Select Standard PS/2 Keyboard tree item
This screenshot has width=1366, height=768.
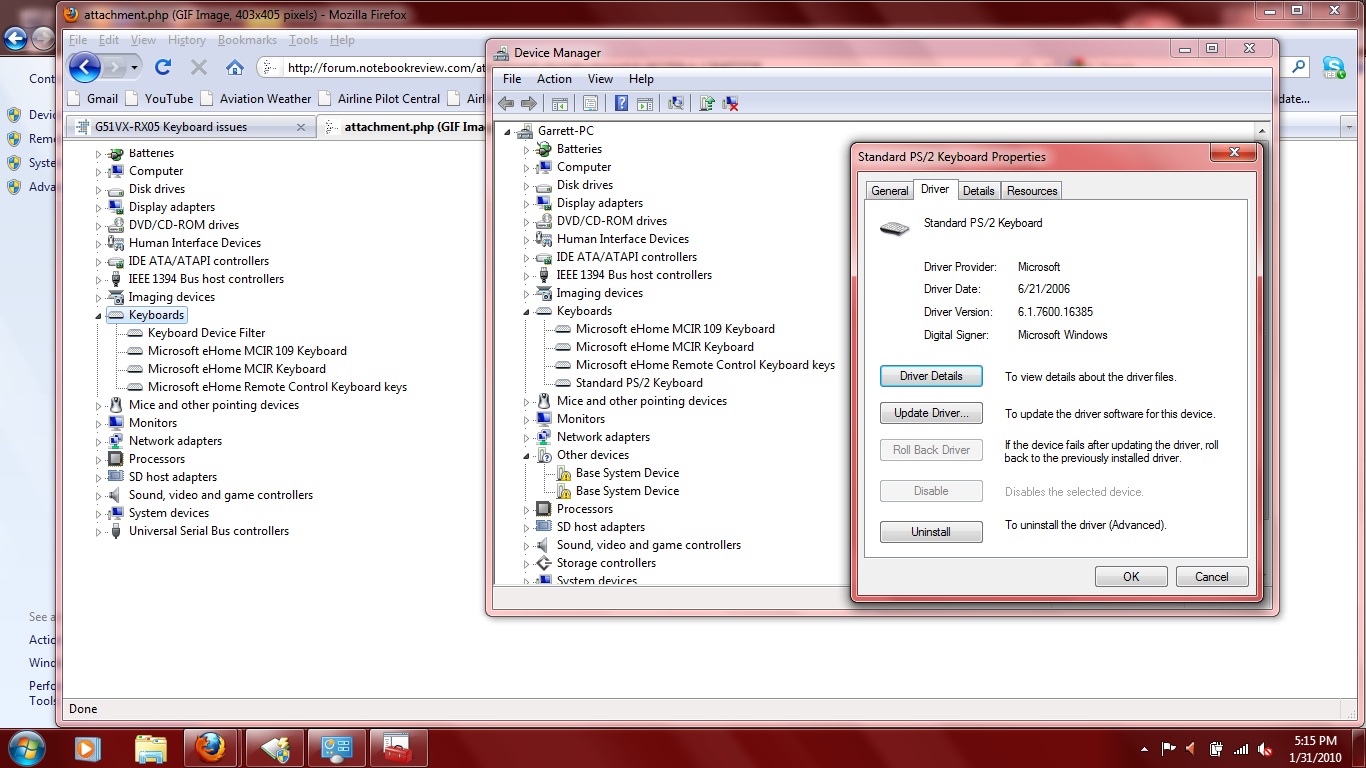639,383
